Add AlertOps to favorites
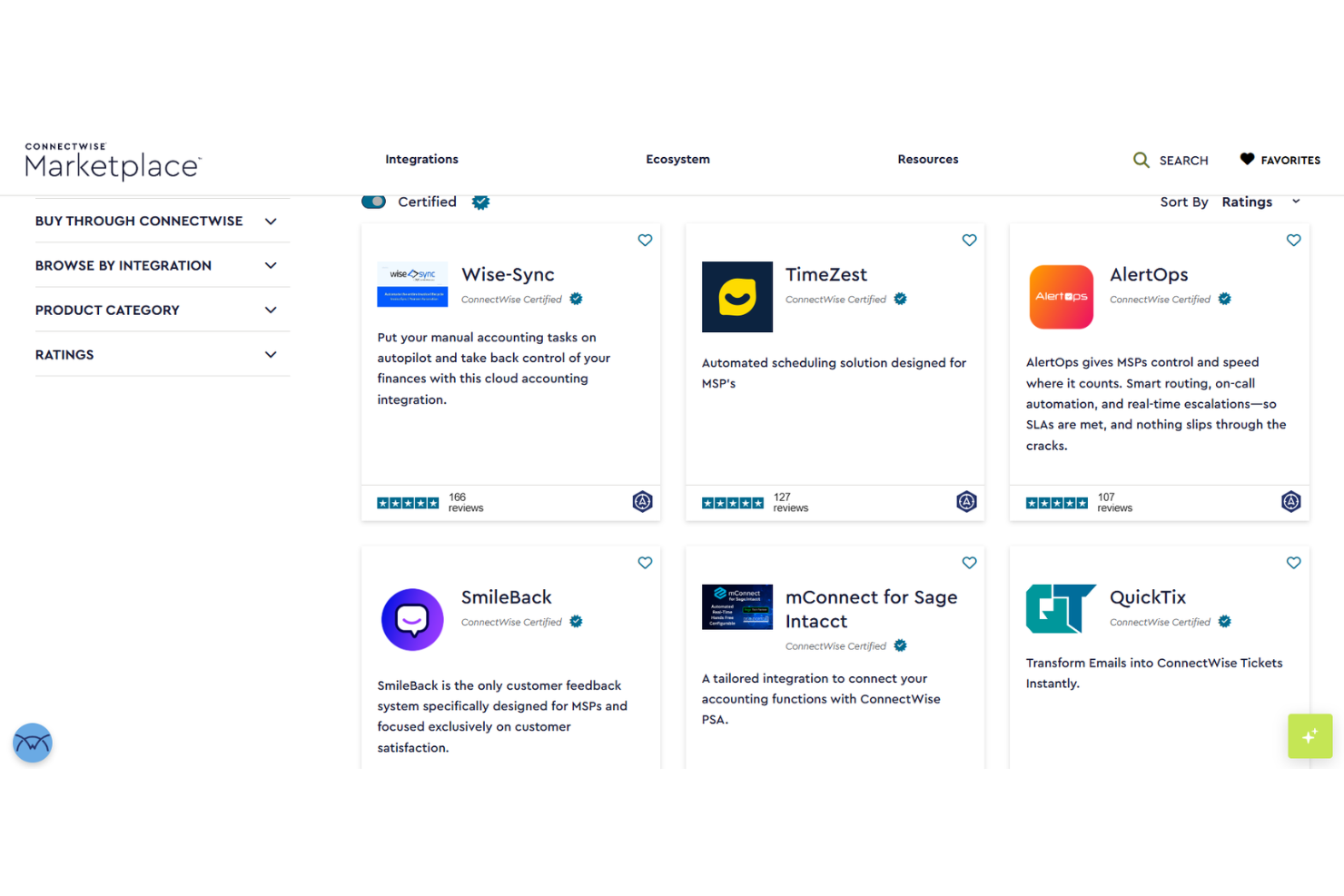 1293,240
